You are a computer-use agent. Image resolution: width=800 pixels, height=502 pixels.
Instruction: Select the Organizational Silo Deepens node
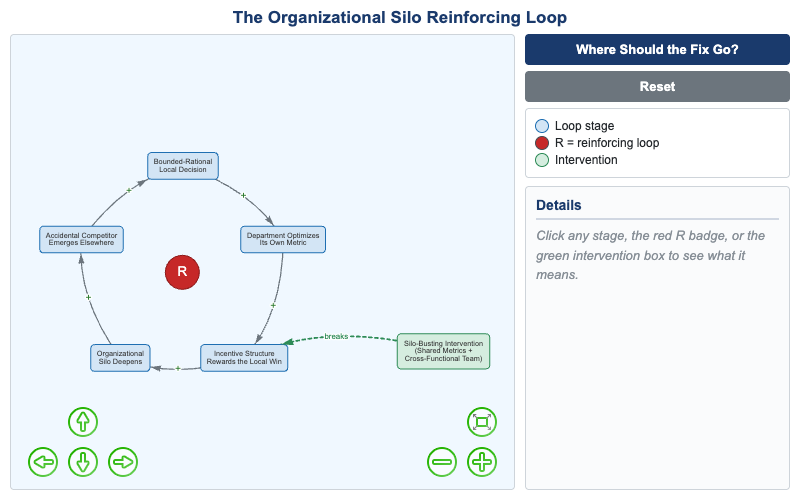tap(120, 358)
